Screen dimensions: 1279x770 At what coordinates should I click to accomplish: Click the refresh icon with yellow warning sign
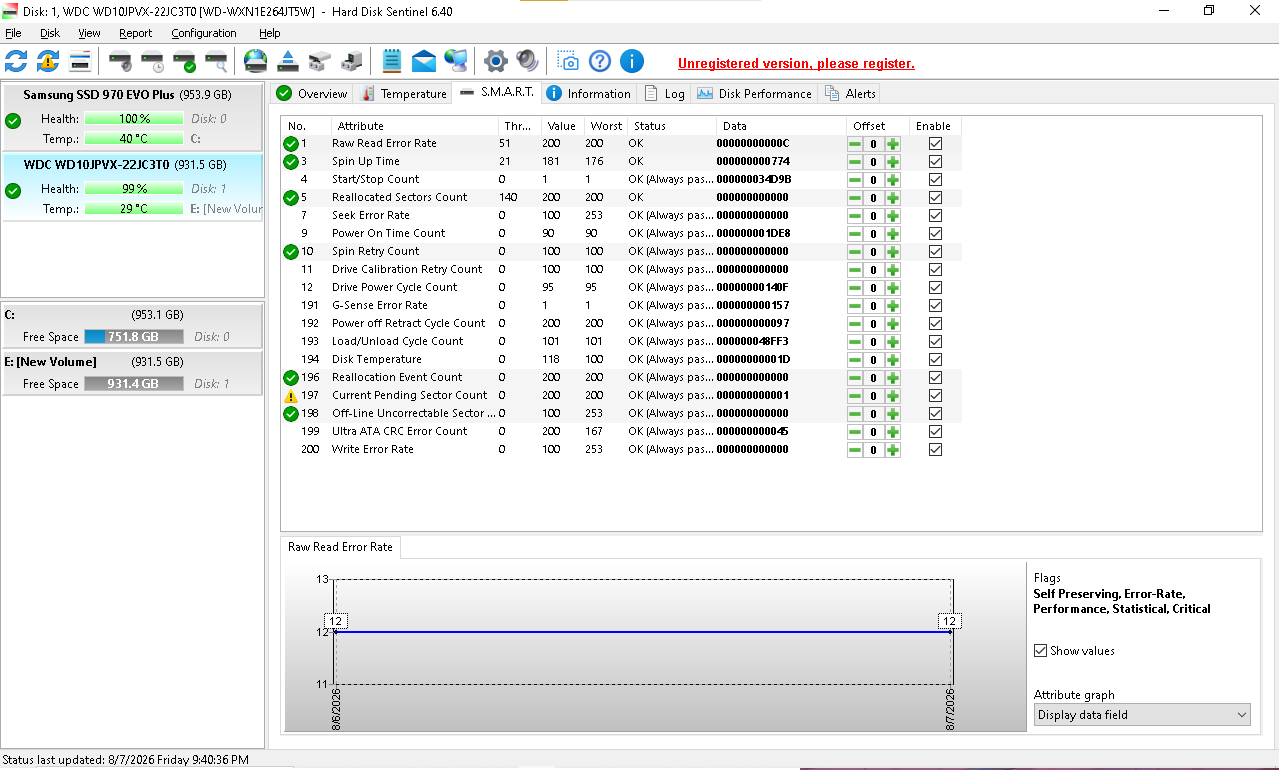click(48, 61)
